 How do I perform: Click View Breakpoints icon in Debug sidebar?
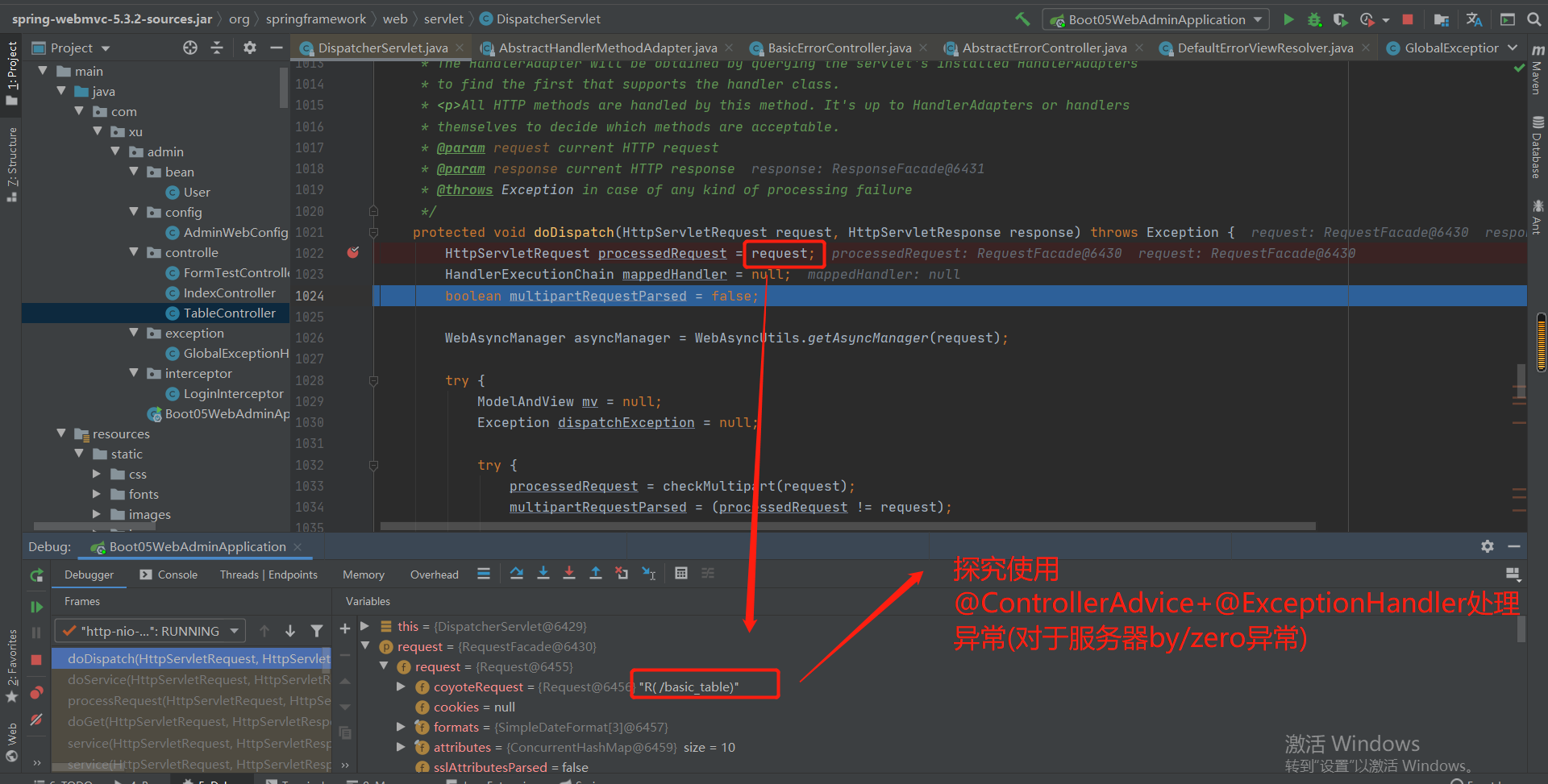pos(36,692)
